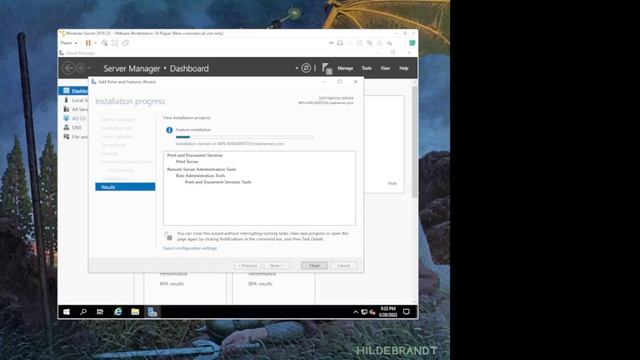Open the navigation history dropdown beside forward arrow
The width and height of the screenshot is (640, 360).
click(x=89, y=68)
